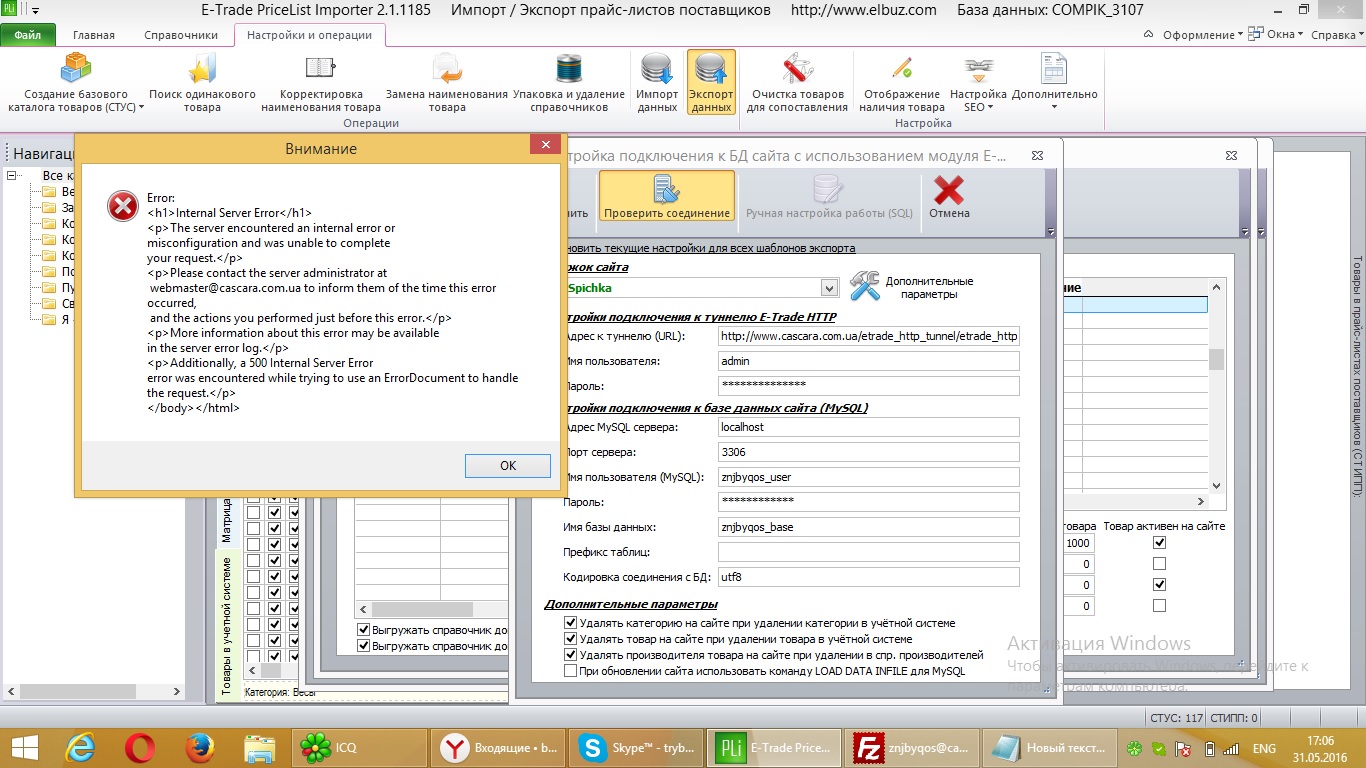Enable LOAD DATA INFILE для MySQL checkbox
Screen dimensions: 1366x768
(x=571, y=671)
